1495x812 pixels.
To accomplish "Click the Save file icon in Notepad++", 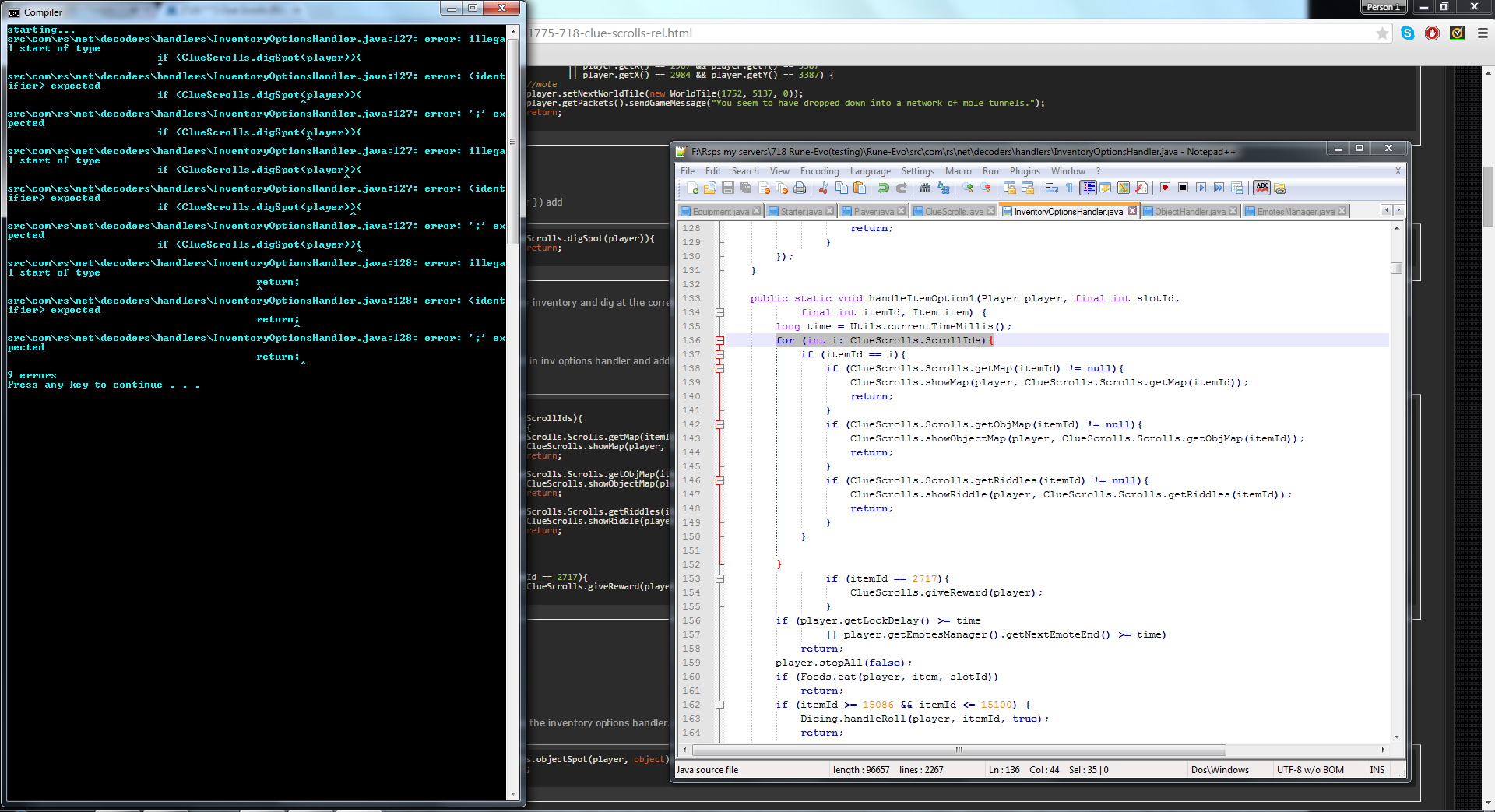I will [728, 188].
